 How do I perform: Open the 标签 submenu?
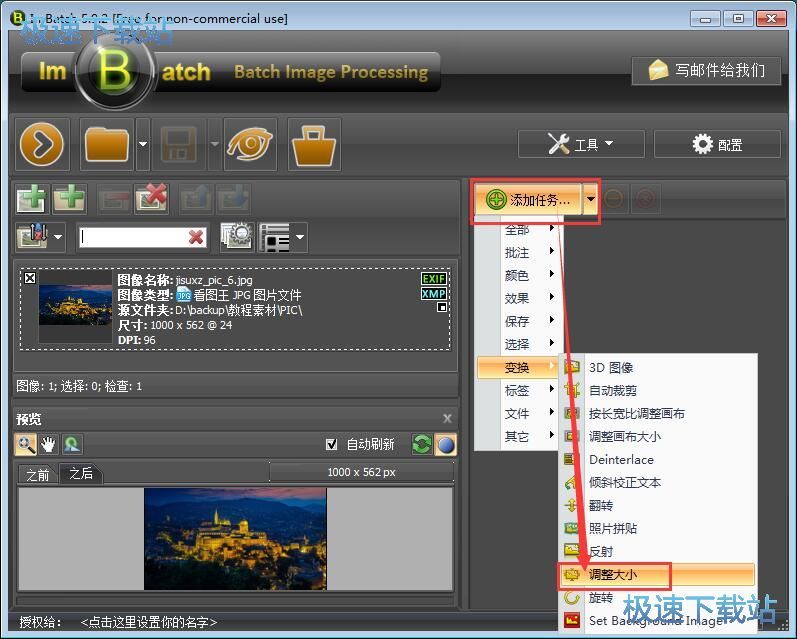point(518,390)
